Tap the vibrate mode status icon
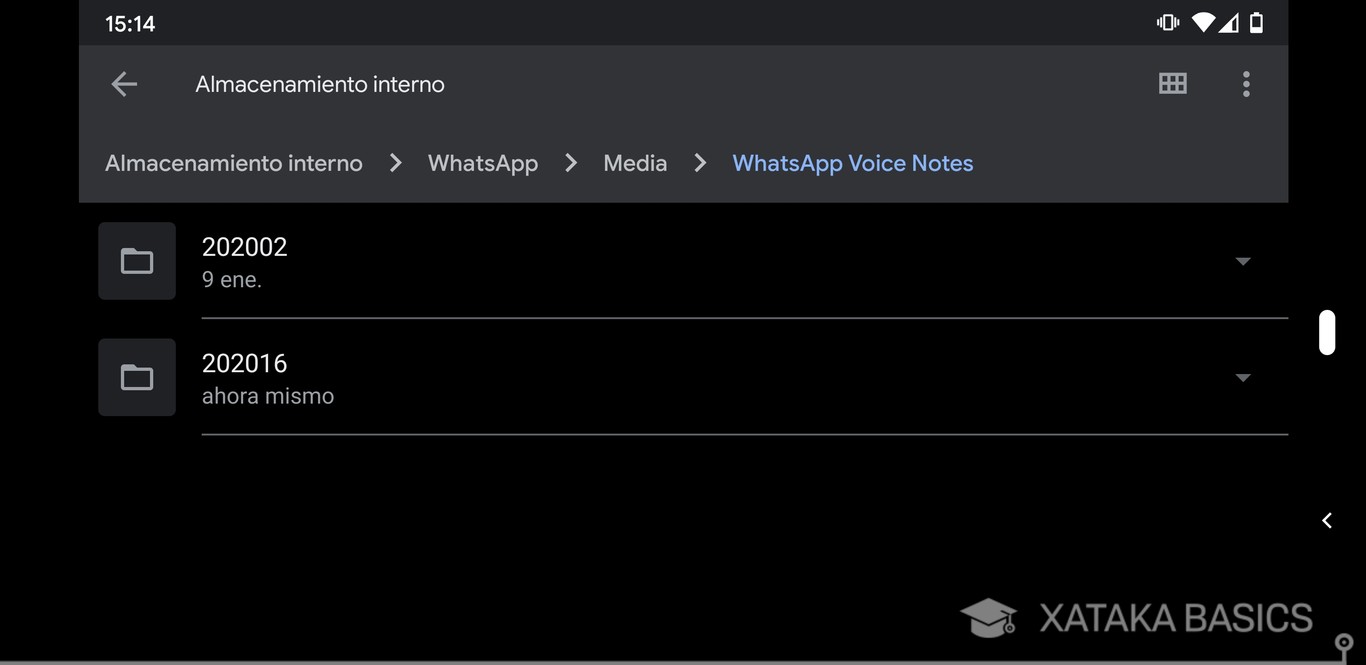 point(1167,22)
